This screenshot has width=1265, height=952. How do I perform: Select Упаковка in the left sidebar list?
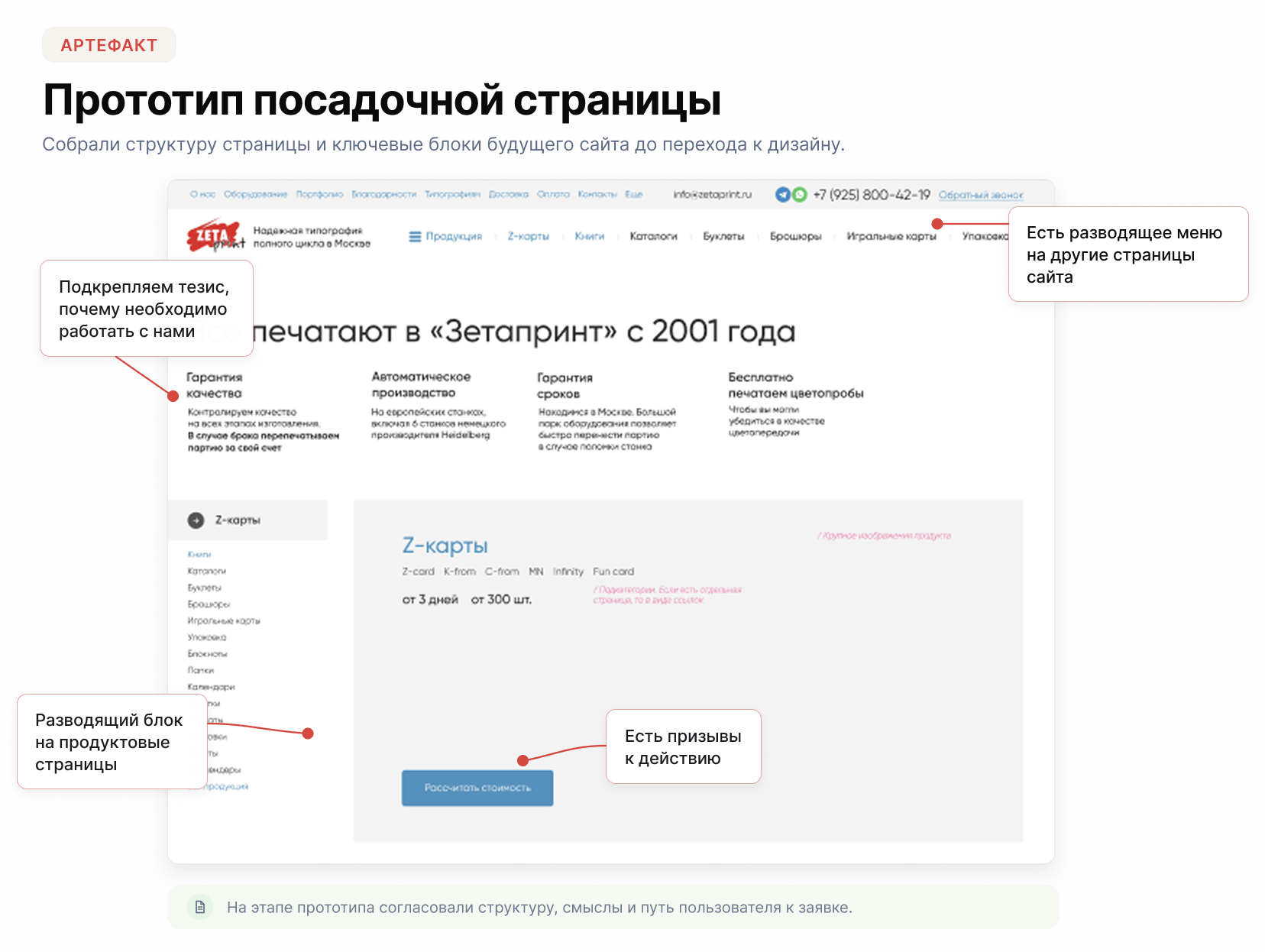click(x=207, y=637)
